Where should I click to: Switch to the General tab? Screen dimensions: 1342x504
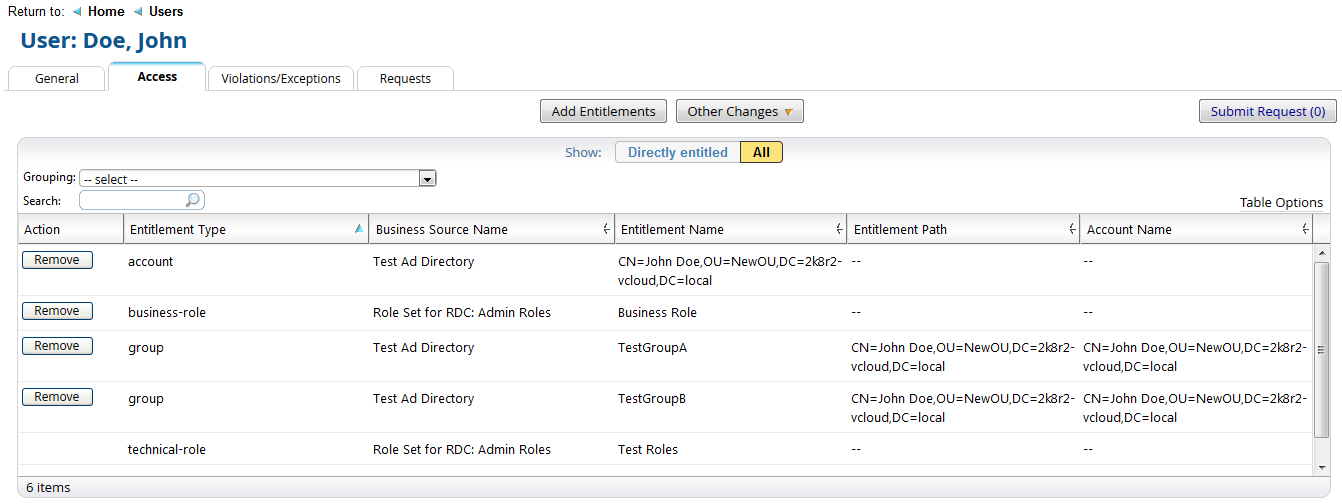tap(57, 78)
